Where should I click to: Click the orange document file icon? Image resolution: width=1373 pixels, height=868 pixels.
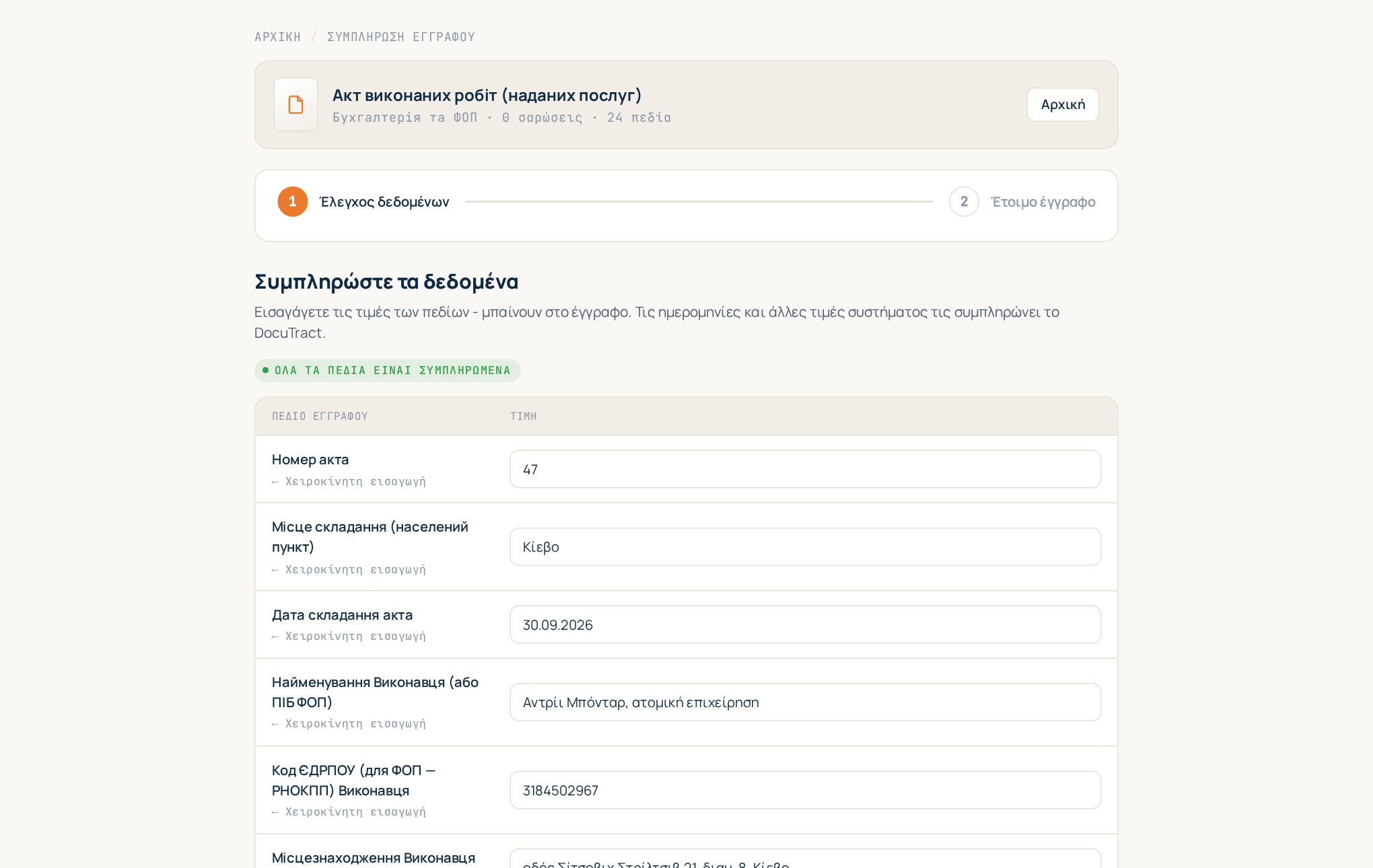pos(295,104)
